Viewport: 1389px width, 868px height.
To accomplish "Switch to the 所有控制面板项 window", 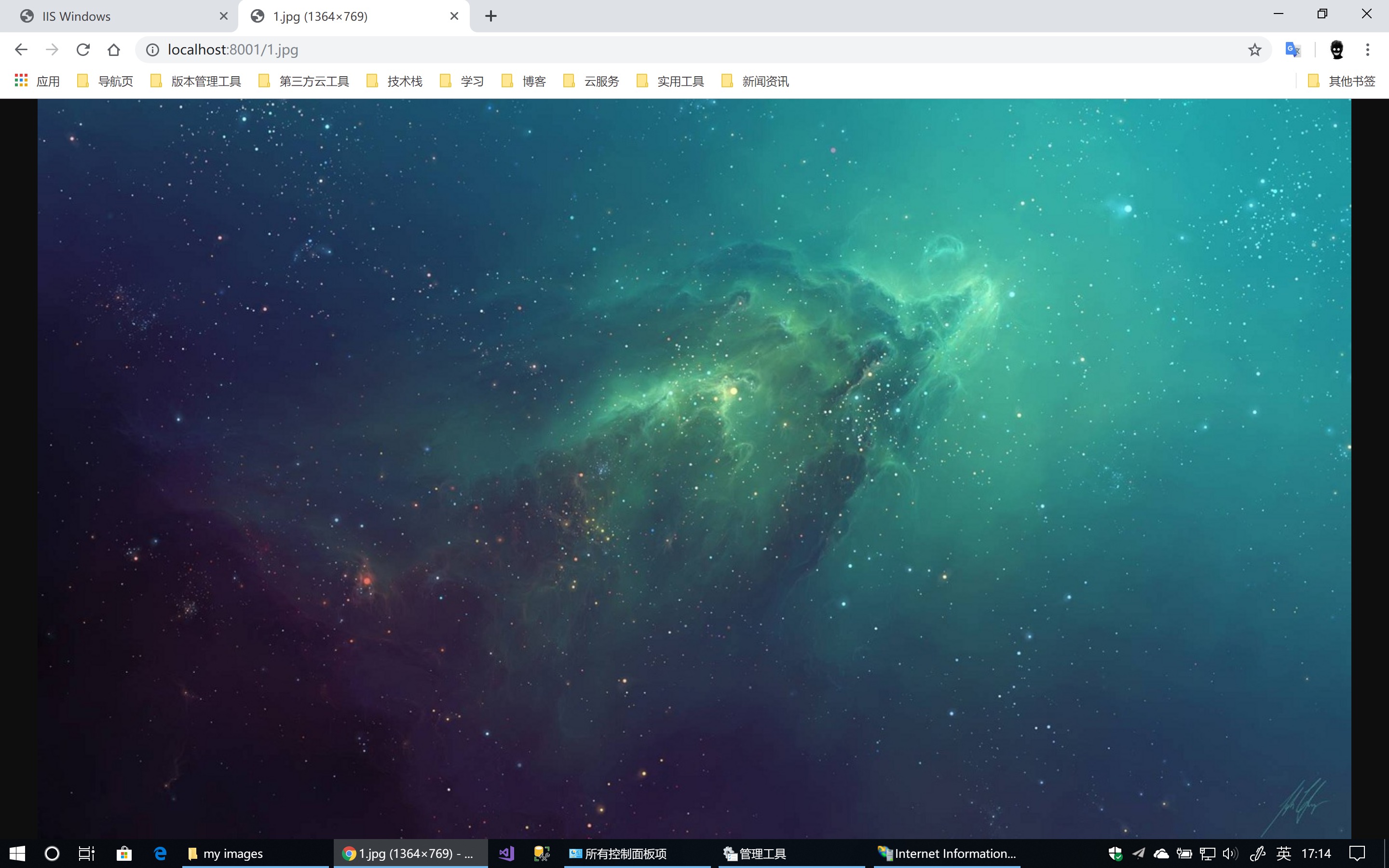I will tap(637, 854).
